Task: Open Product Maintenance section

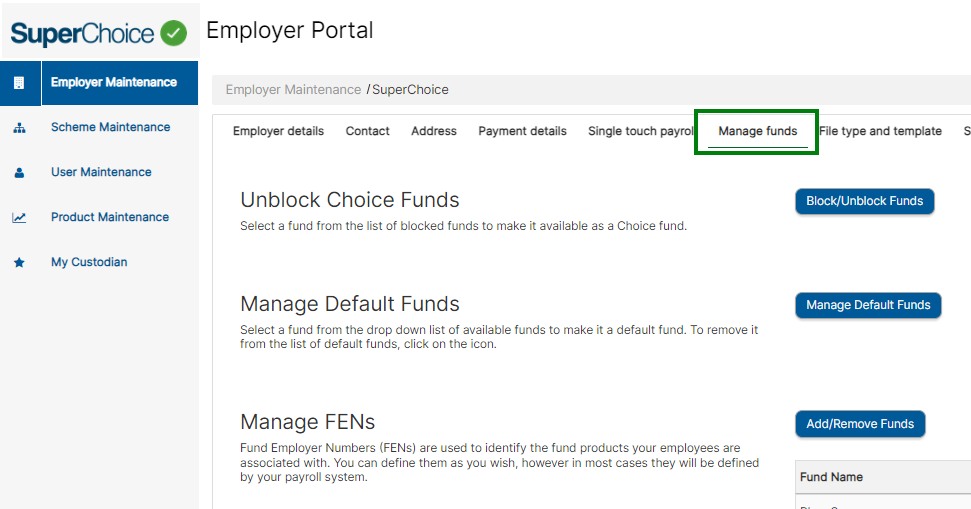Action: pyautogui.click(x=110, y=217)
